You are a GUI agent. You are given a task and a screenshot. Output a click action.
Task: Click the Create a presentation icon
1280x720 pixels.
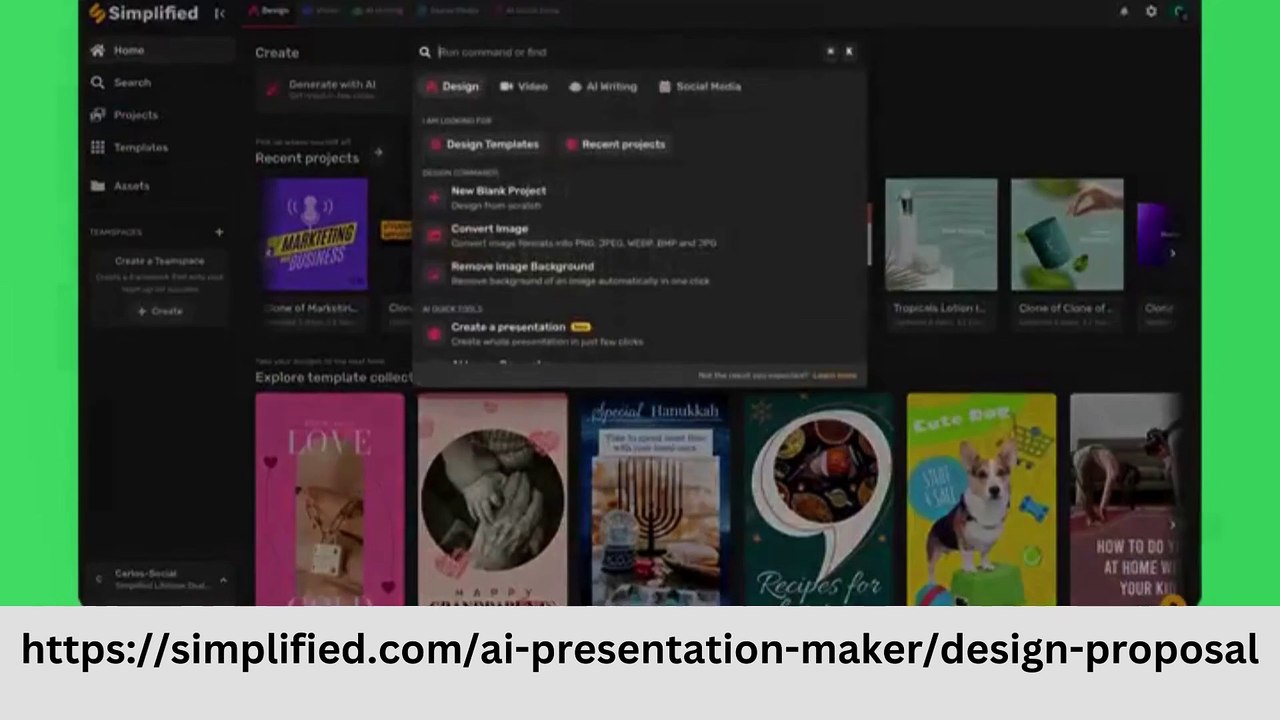(x=434, y=334)
